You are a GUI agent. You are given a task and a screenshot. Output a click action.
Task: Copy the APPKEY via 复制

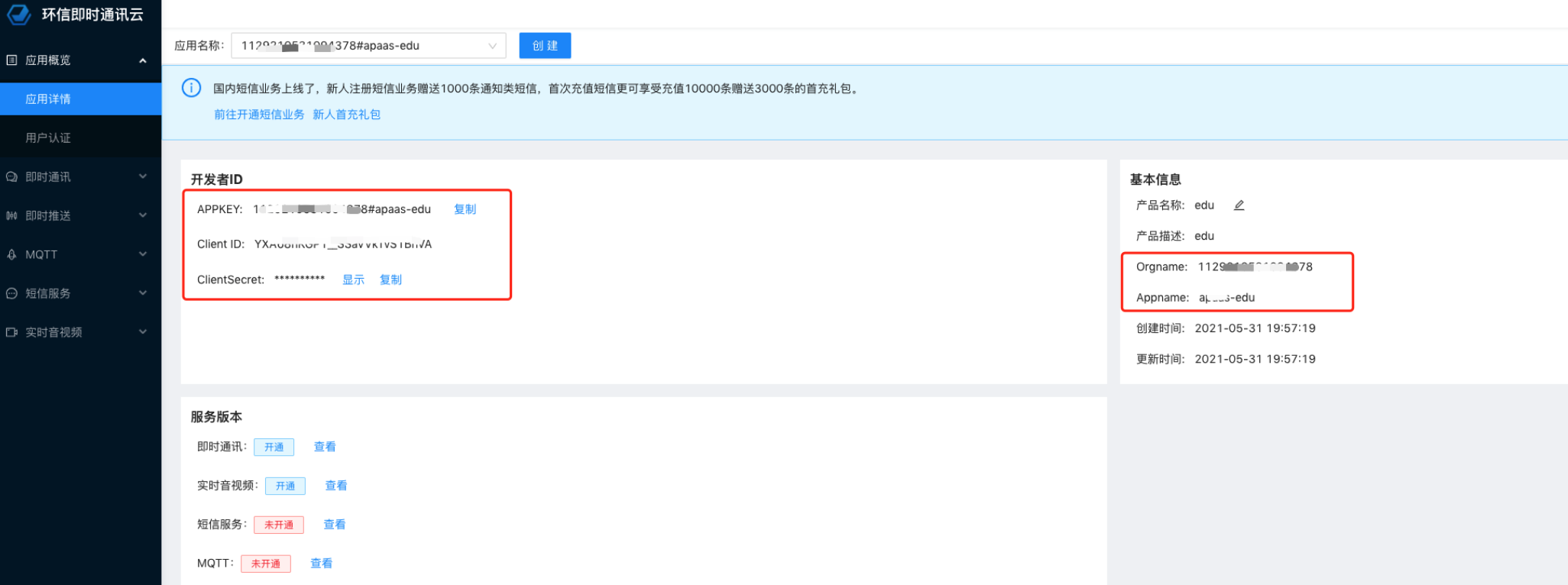point(465,209)
